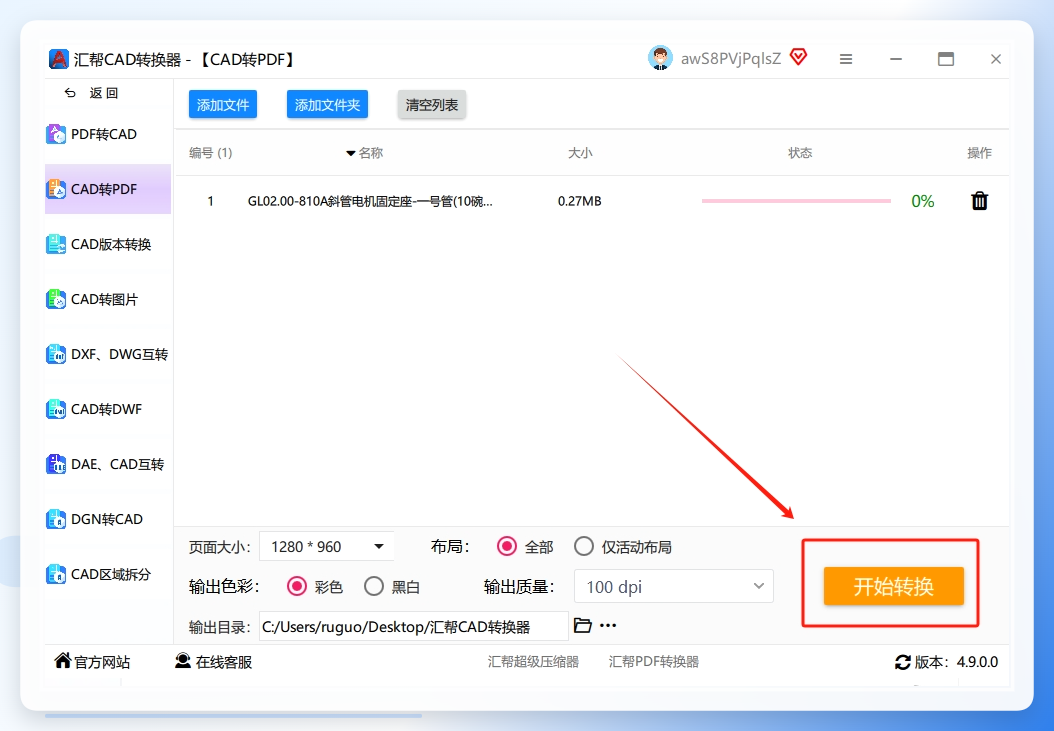Viewport: 1054px width, 731px height.
Task: Click the 0.27MB file size cell
Action: tap(579, 201)
